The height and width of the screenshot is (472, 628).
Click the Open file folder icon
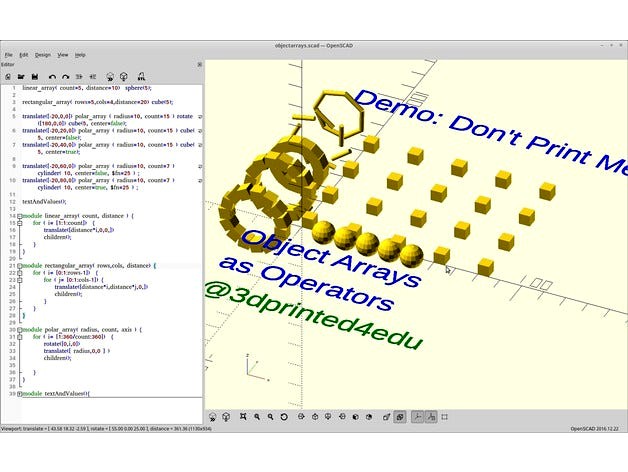21,77
